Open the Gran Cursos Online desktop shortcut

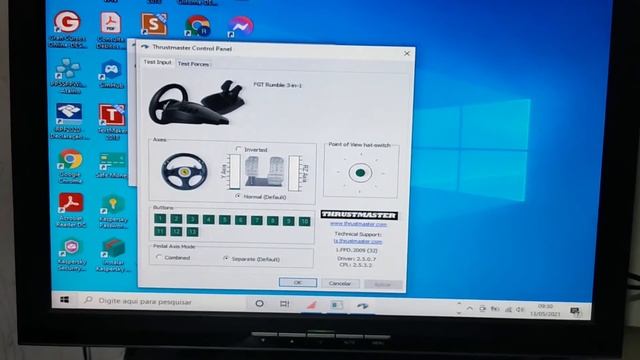(67, 29)
